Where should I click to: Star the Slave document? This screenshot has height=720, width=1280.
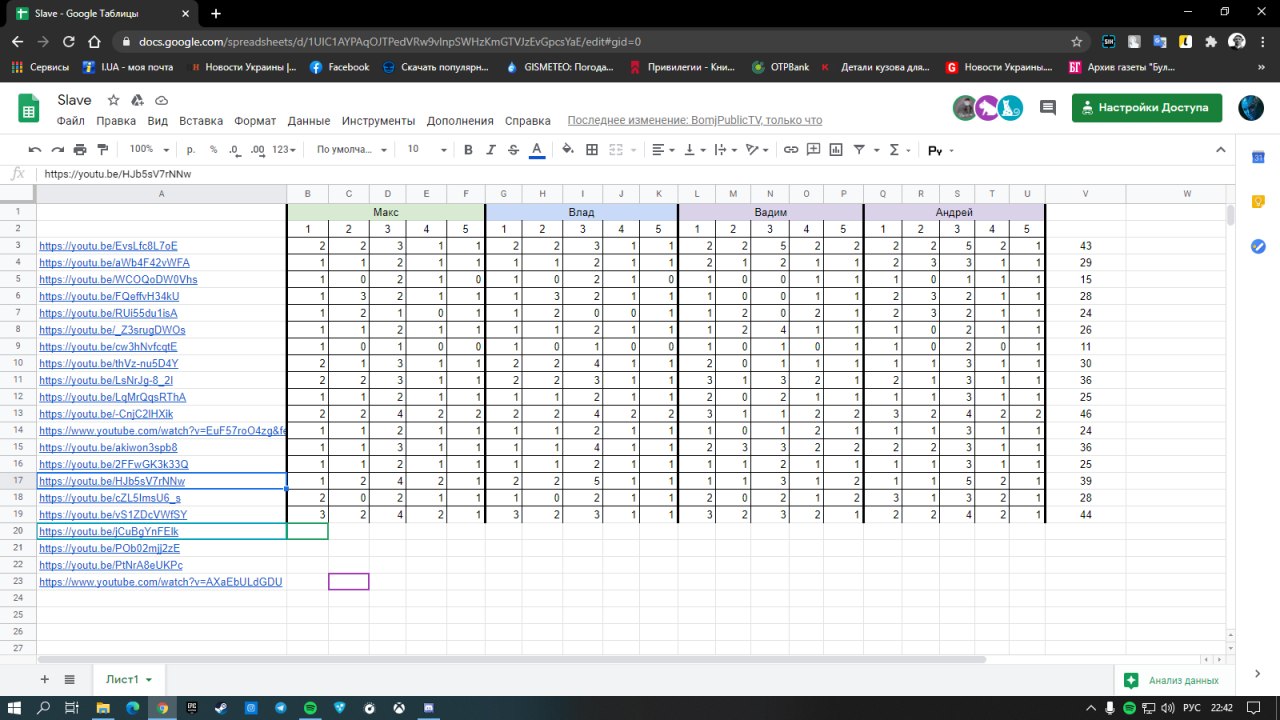coord(114,101)
